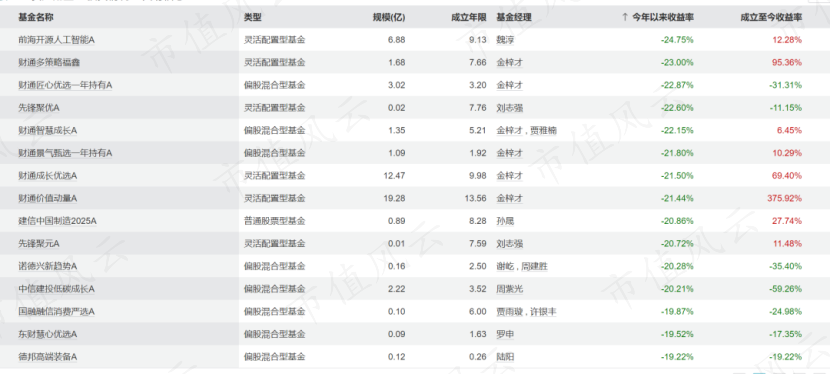
Task: Click the 类型 column header
Action: coord(252,17)
